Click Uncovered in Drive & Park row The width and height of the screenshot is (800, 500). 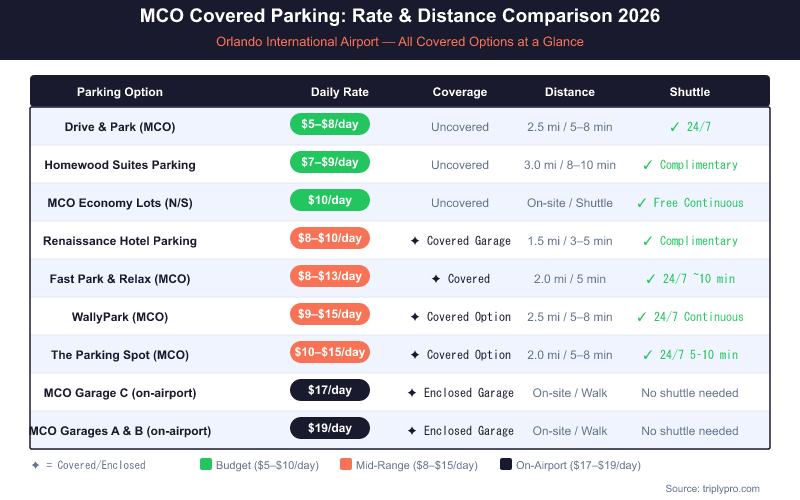tap(460, 127)
